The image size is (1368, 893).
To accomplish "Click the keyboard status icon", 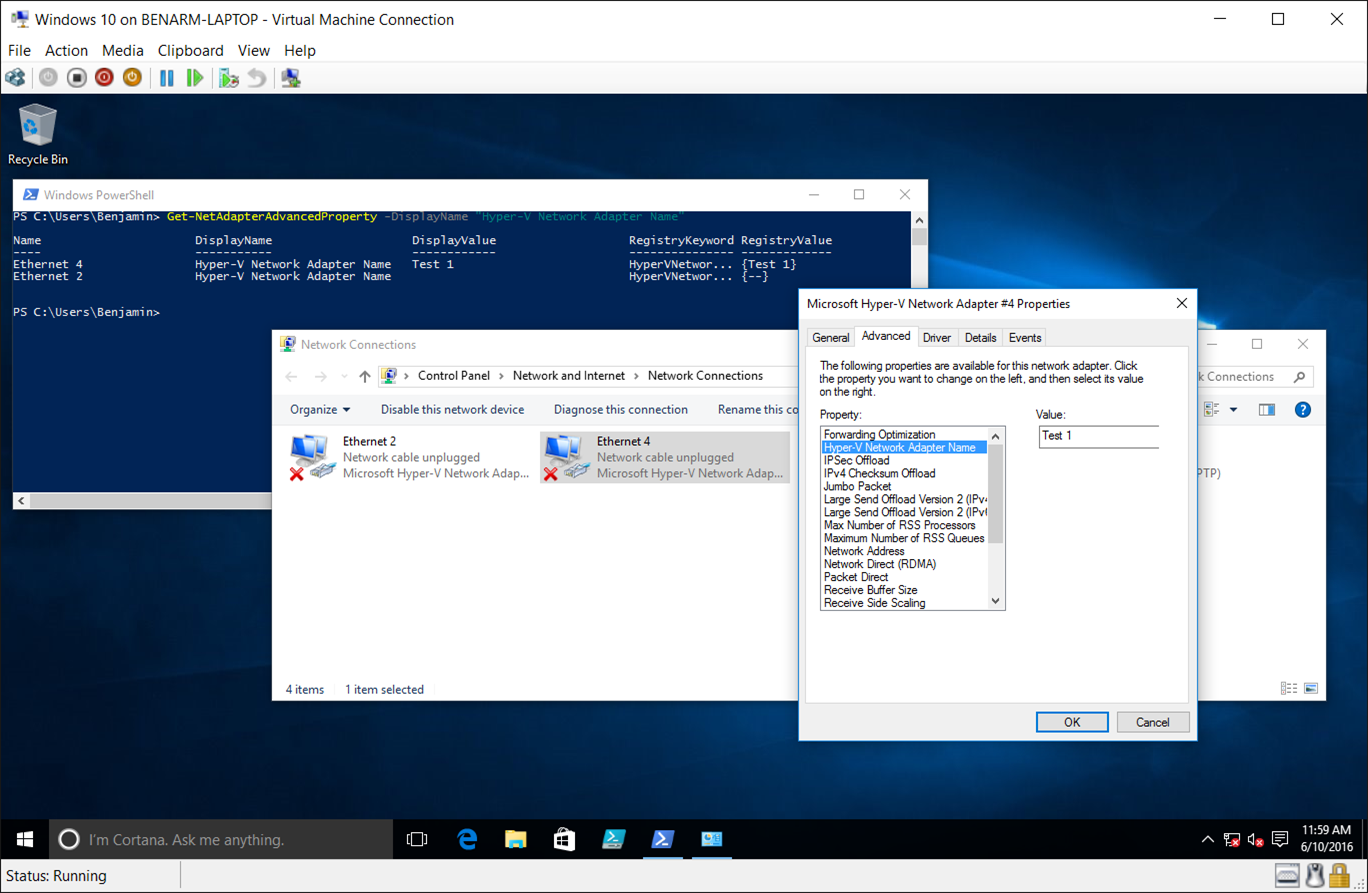I will pyautogui.click(x=1289, y=876).
